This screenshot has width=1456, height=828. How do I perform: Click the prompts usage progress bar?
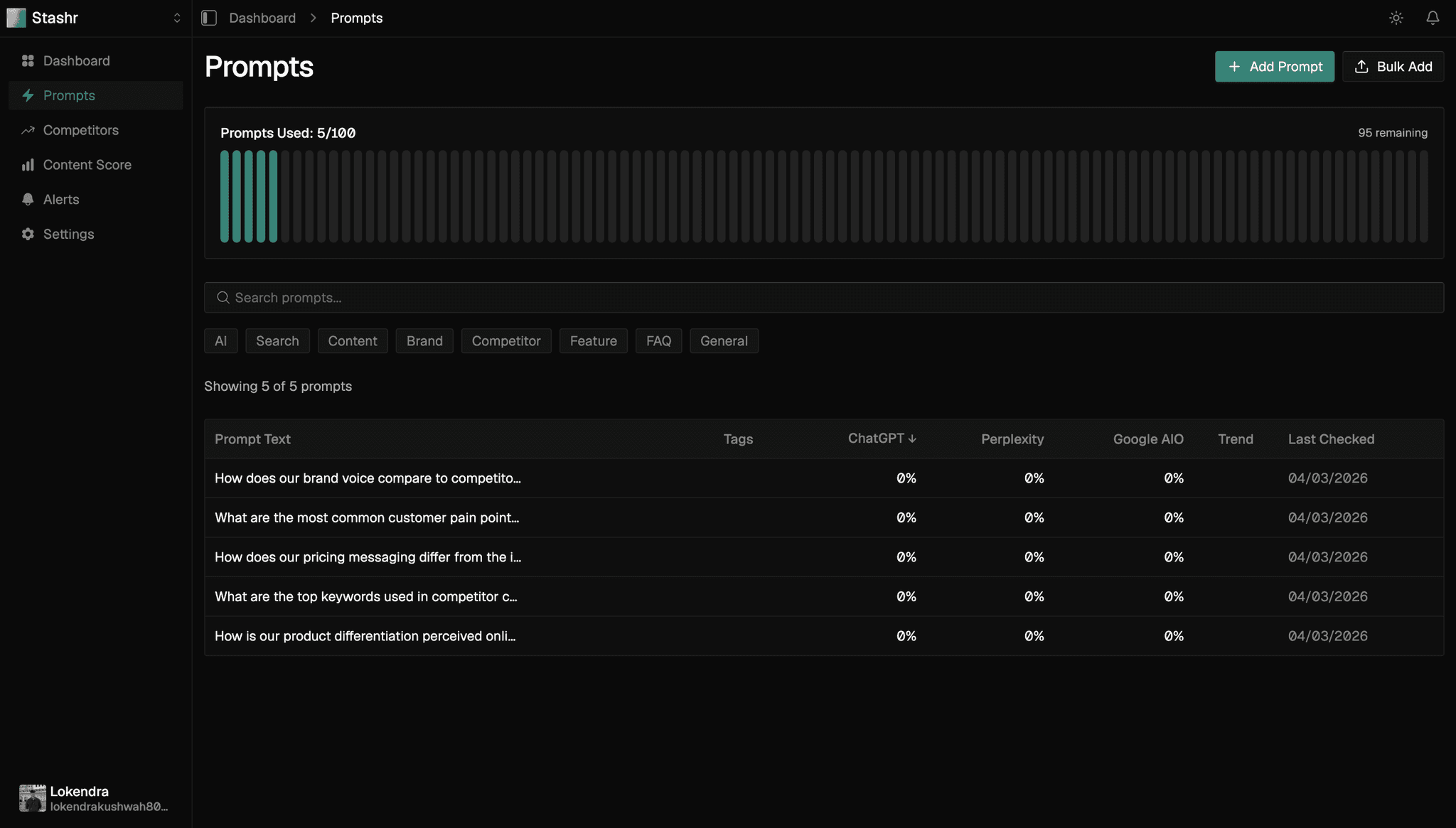824,197
